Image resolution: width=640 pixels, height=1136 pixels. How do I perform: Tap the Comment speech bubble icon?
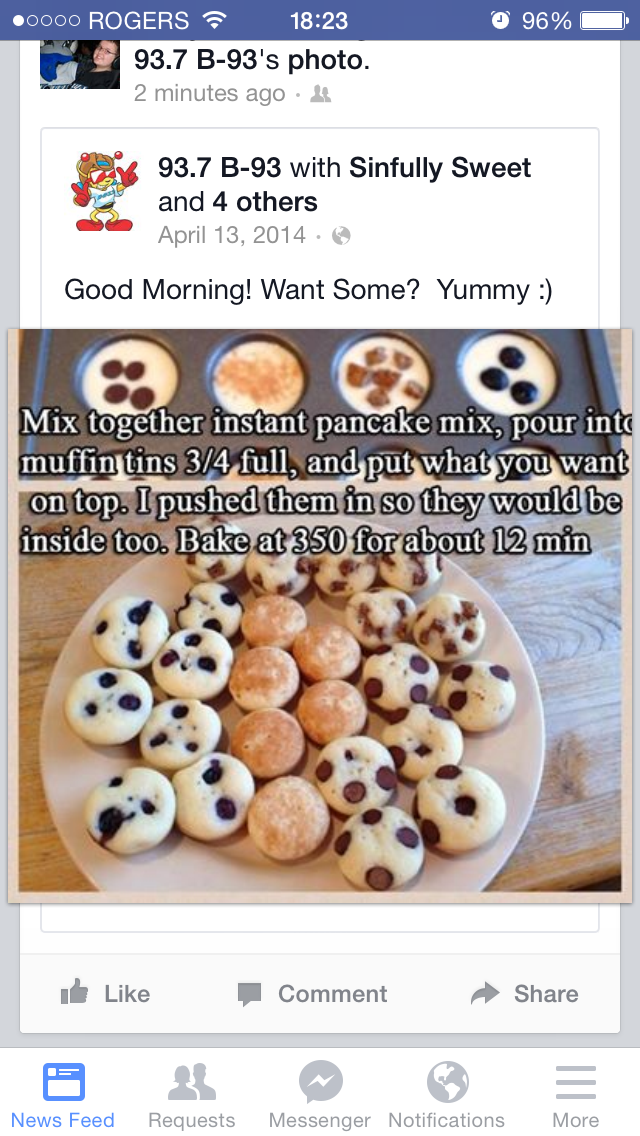(x=249, y=994)
